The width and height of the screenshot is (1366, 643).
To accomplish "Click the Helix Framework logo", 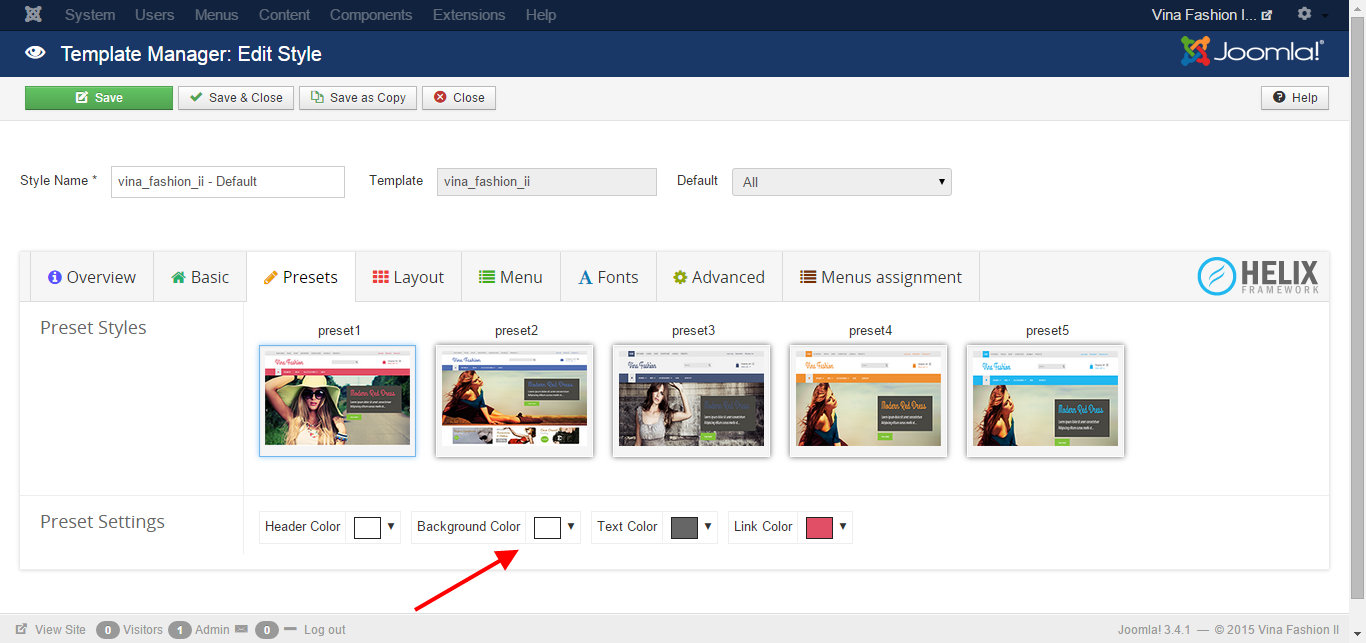I will tap(1258, 276).
